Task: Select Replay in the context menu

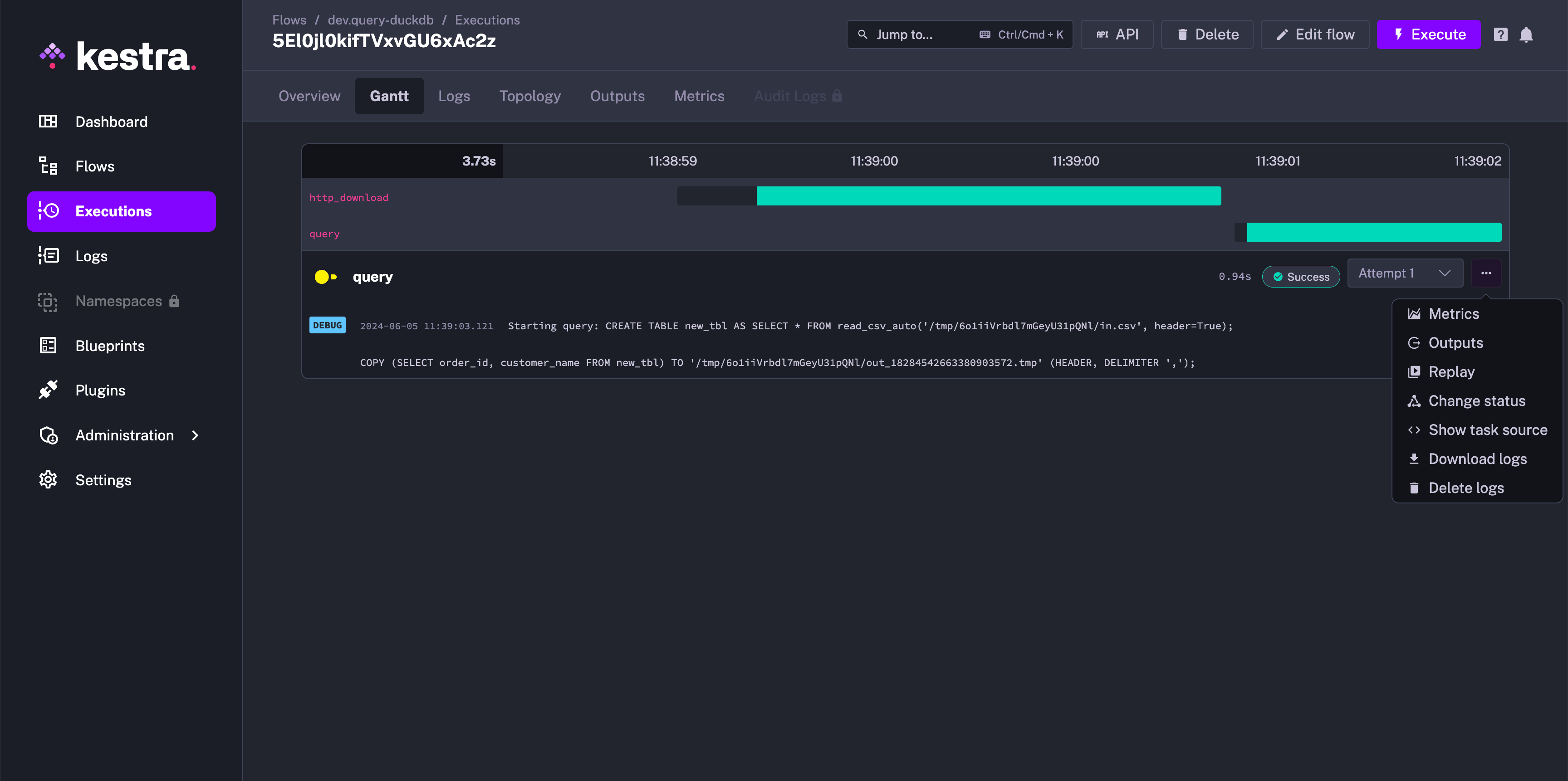Action: (1477, 371)
